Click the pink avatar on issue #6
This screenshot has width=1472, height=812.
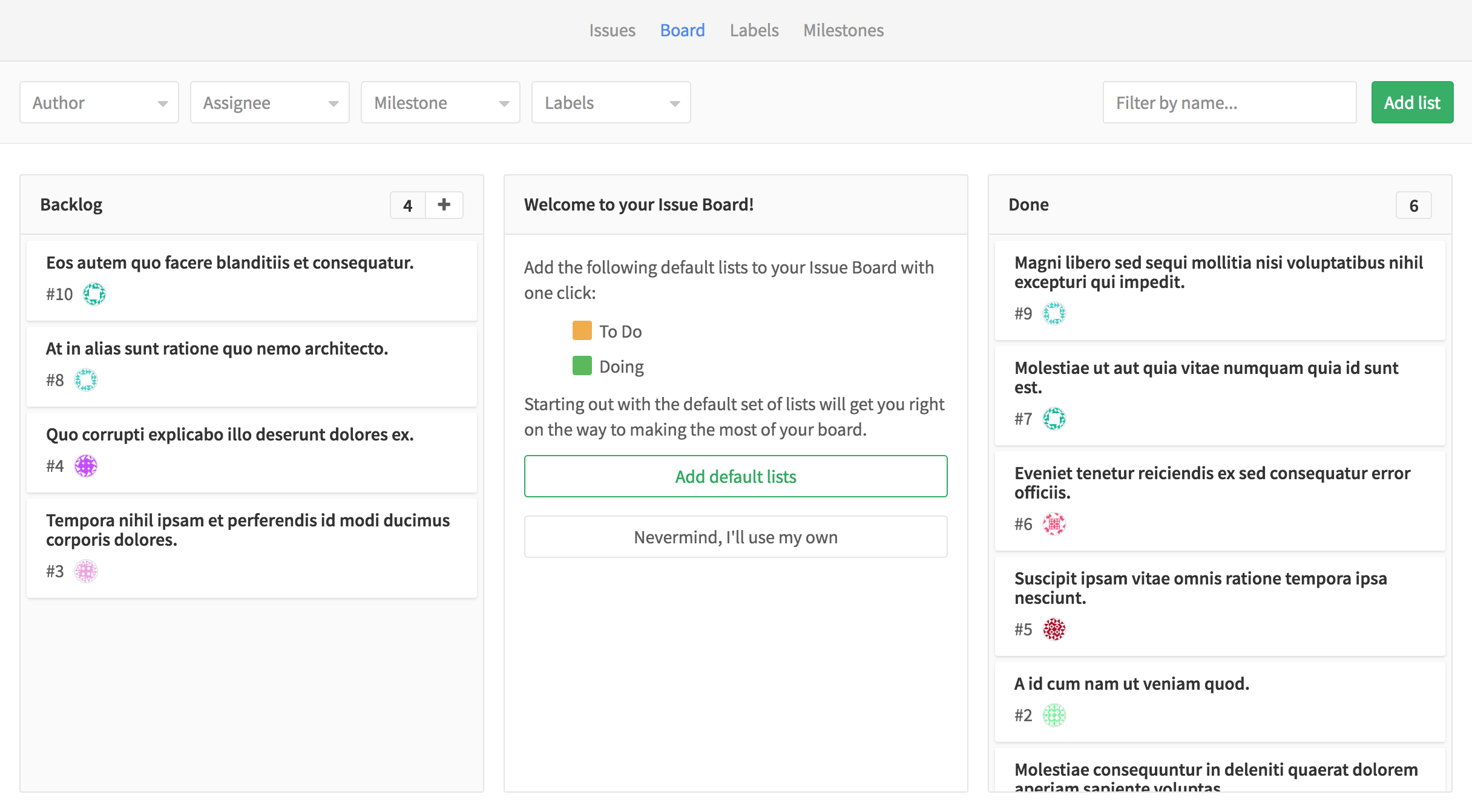(x=1054, y=524)
